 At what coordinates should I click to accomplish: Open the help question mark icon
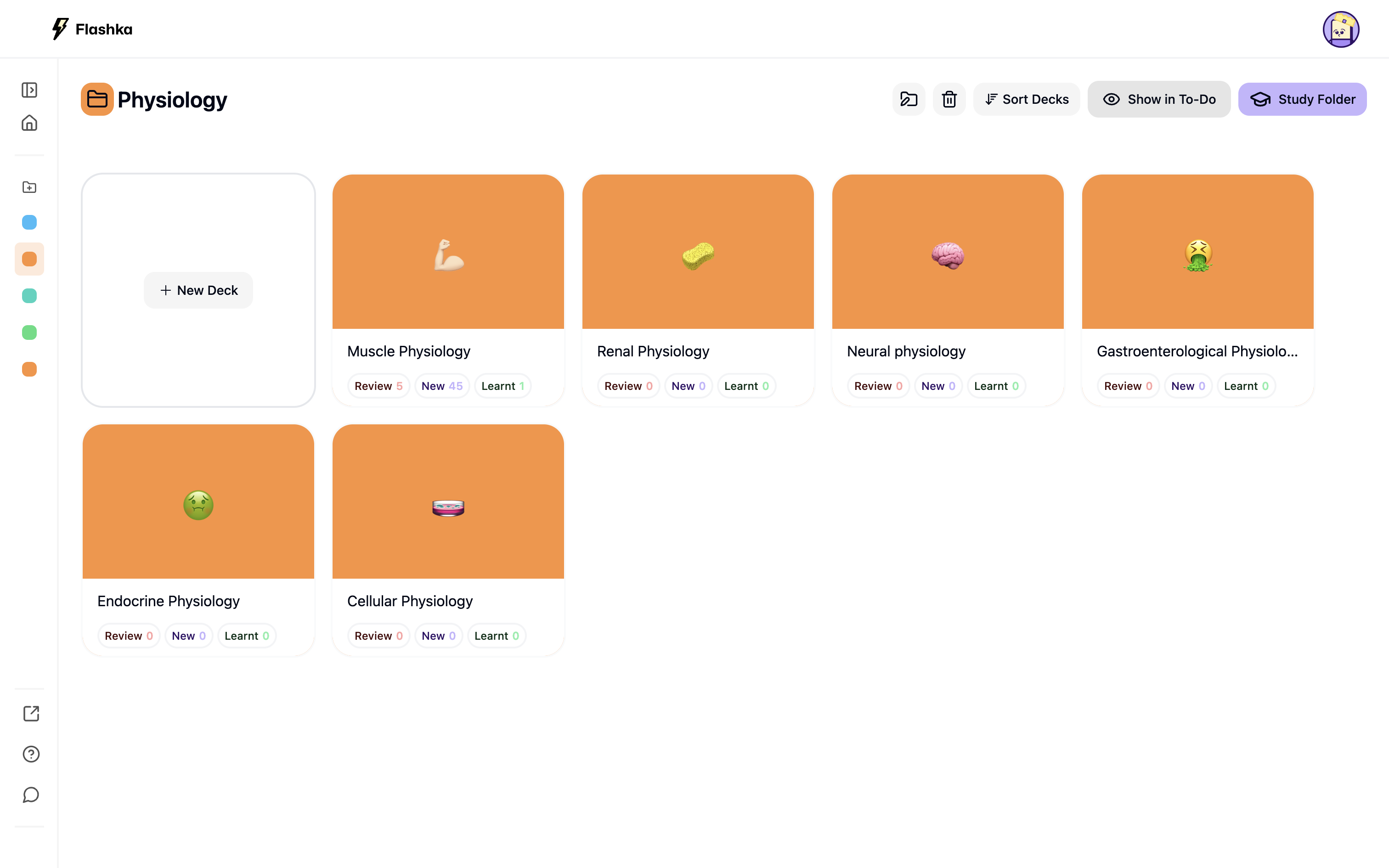[x=31, y=754]
